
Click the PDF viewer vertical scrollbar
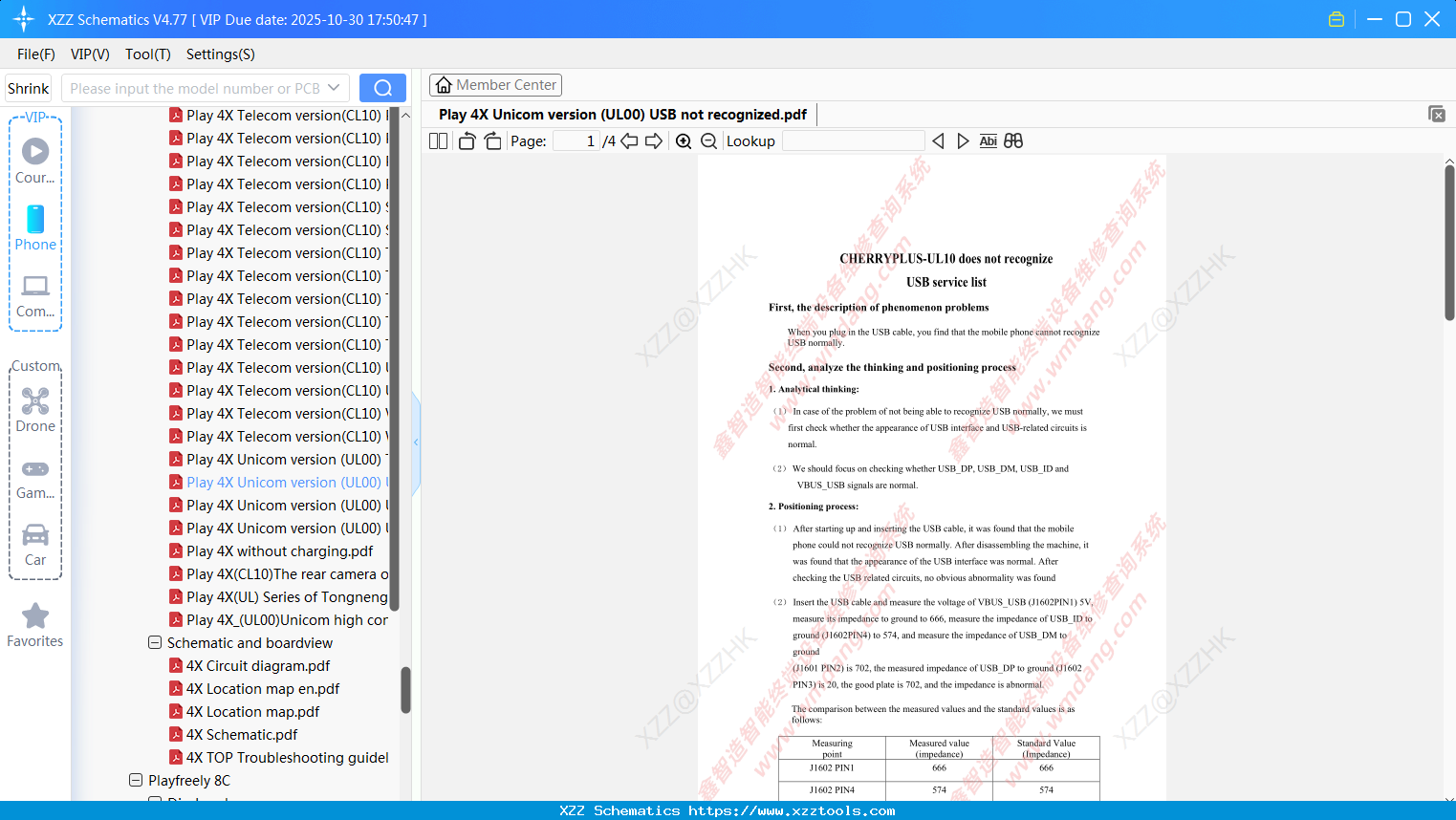tap(1449, 244)
